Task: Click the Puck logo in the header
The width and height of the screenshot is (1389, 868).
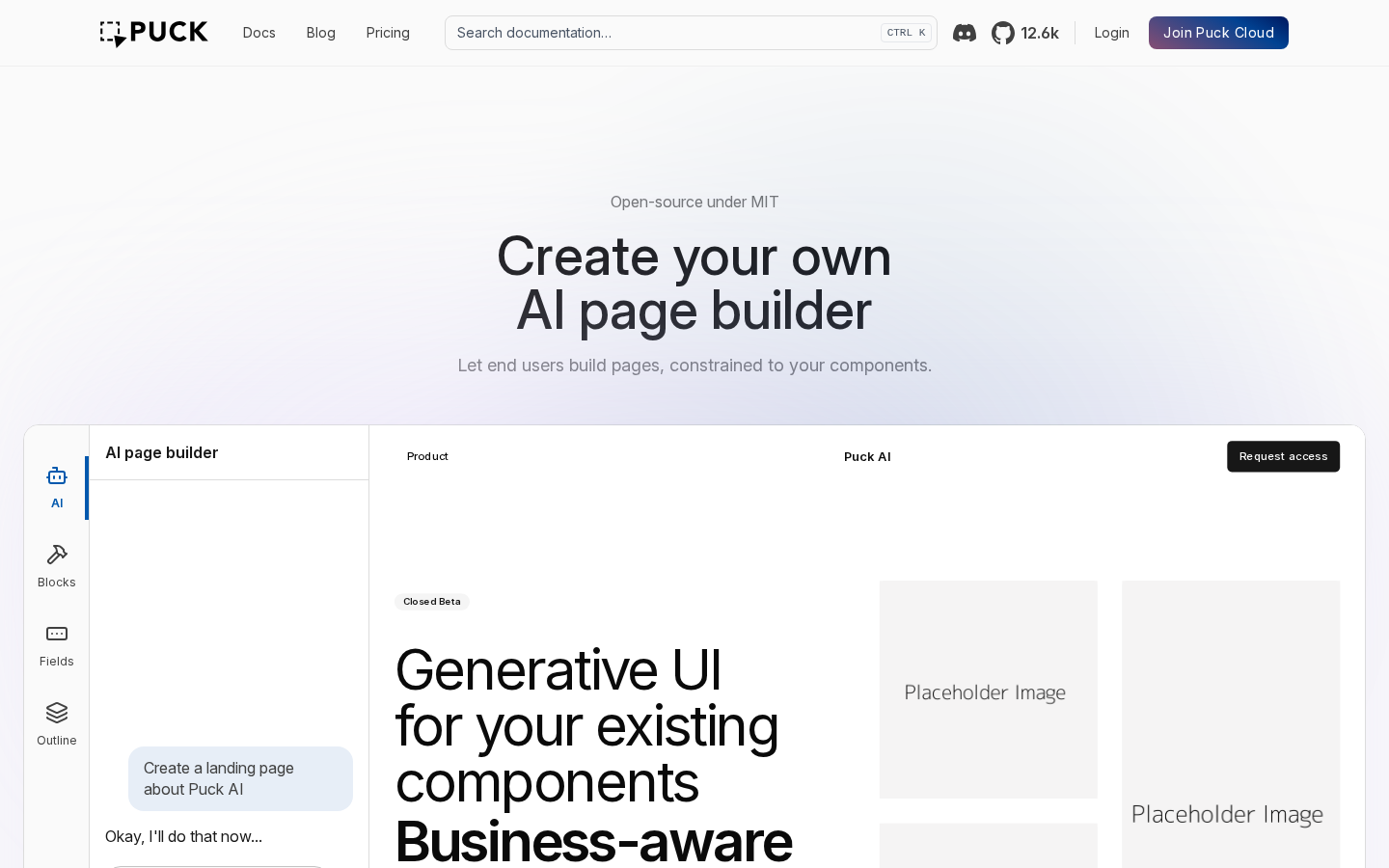Action: (x=154, y=33)
